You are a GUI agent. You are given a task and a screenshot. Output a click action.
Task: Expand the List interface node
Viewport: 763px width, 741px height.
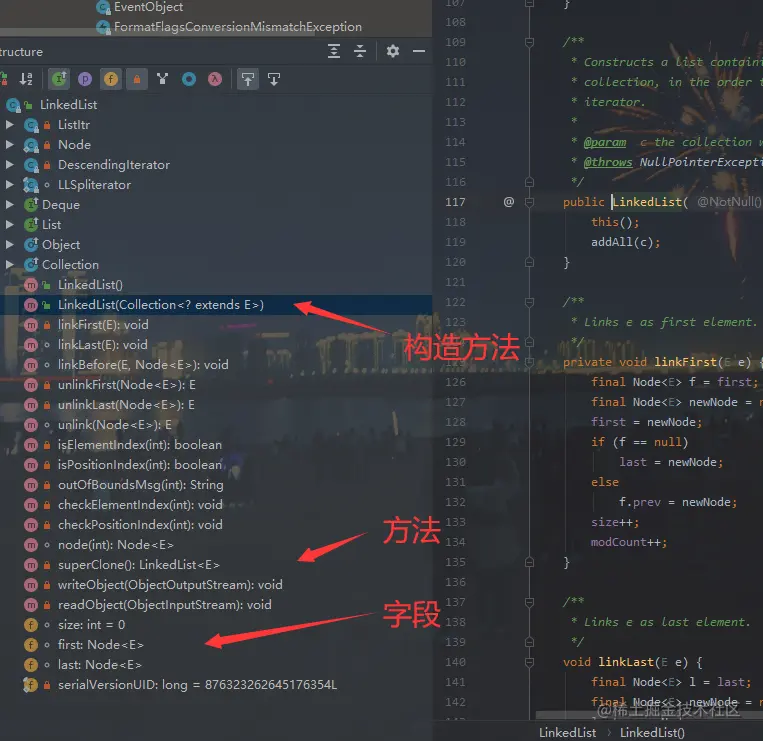click(9, 224)
